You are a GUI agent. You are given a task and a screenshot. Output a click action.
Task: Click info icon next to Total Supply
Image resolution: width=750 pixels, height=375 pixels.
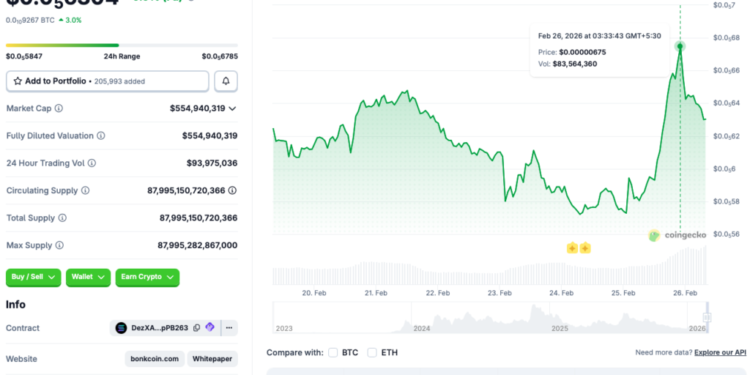point(62,218)
